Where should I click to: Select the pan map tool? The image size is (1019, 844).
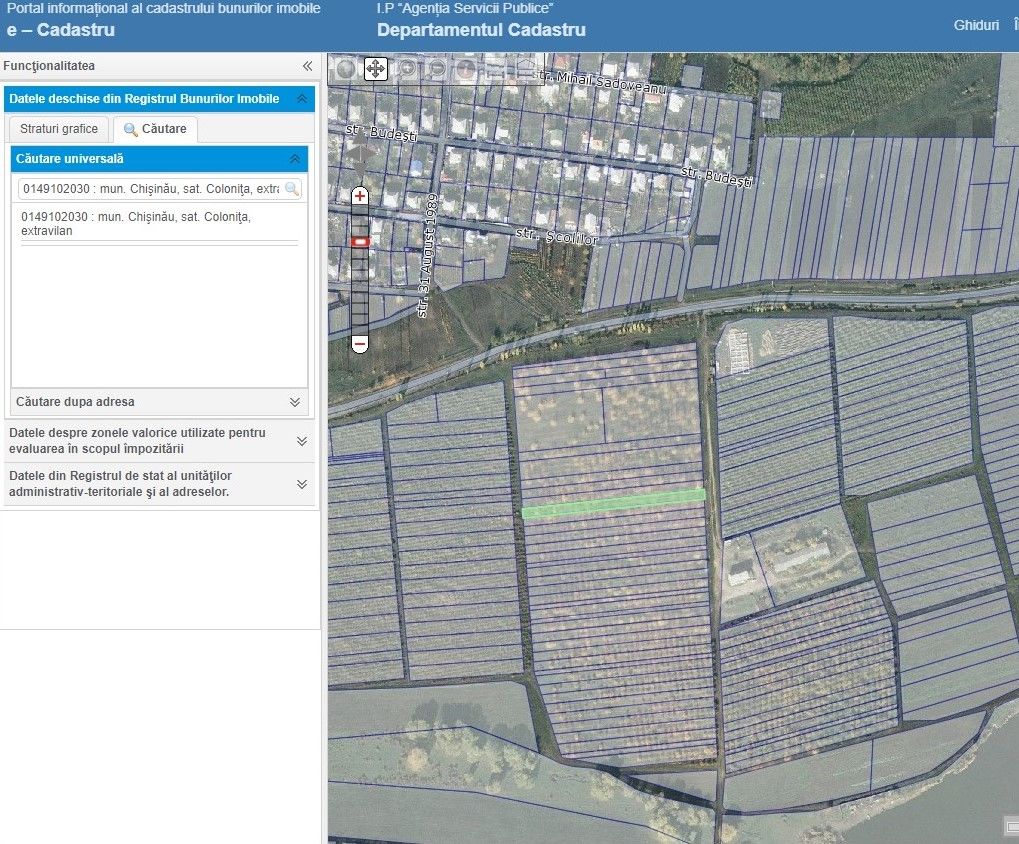[376, 69]
